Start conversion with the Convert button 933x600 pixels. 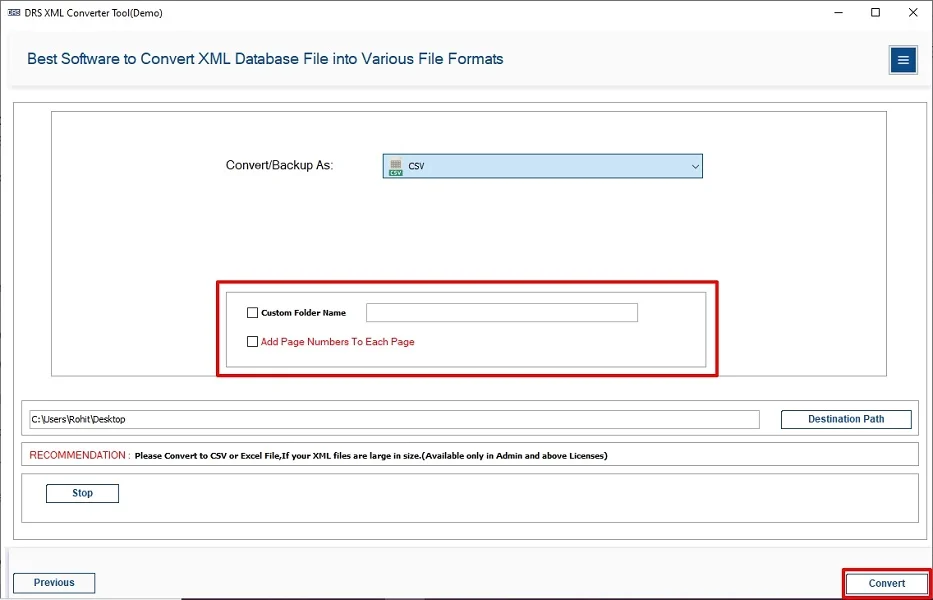[x=886, y=583]
